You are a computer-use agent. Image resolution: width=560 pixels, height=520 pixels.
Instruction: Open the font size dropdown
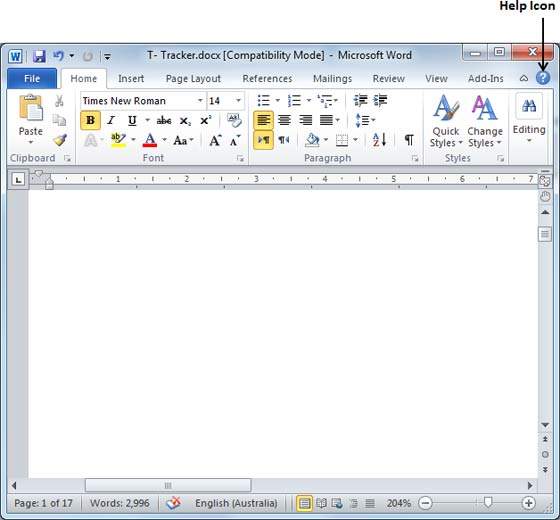pyautogui.click(x=238, y=101)
